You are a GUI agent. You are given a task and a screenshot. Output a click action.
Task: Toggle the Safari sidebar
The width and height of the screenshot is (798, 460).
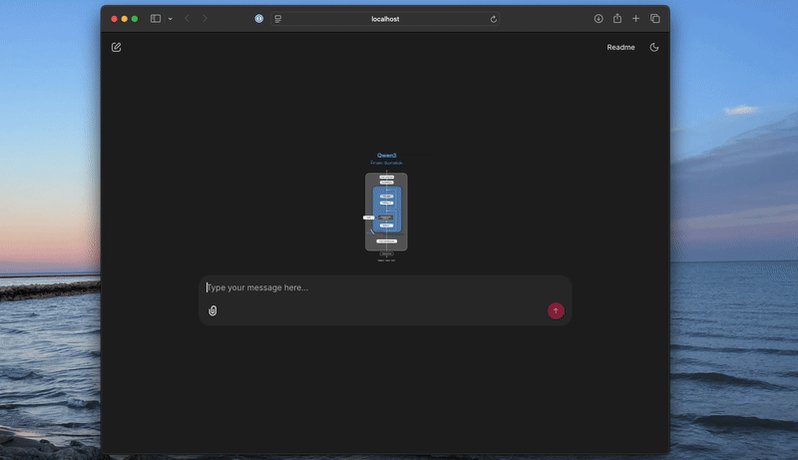coord(155,19)
